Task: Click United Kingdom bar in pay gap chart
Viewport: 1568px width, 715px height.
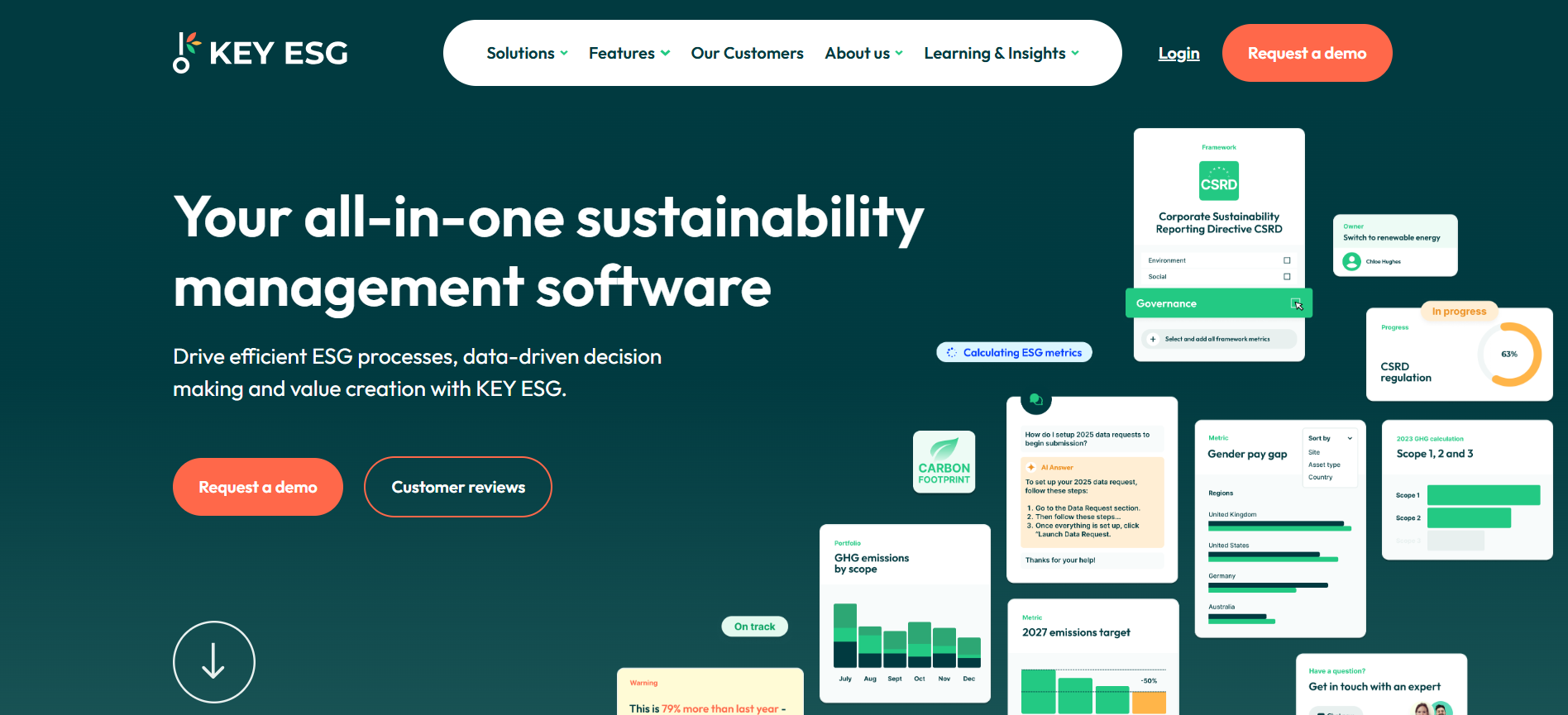Action: click(1279, 526)
